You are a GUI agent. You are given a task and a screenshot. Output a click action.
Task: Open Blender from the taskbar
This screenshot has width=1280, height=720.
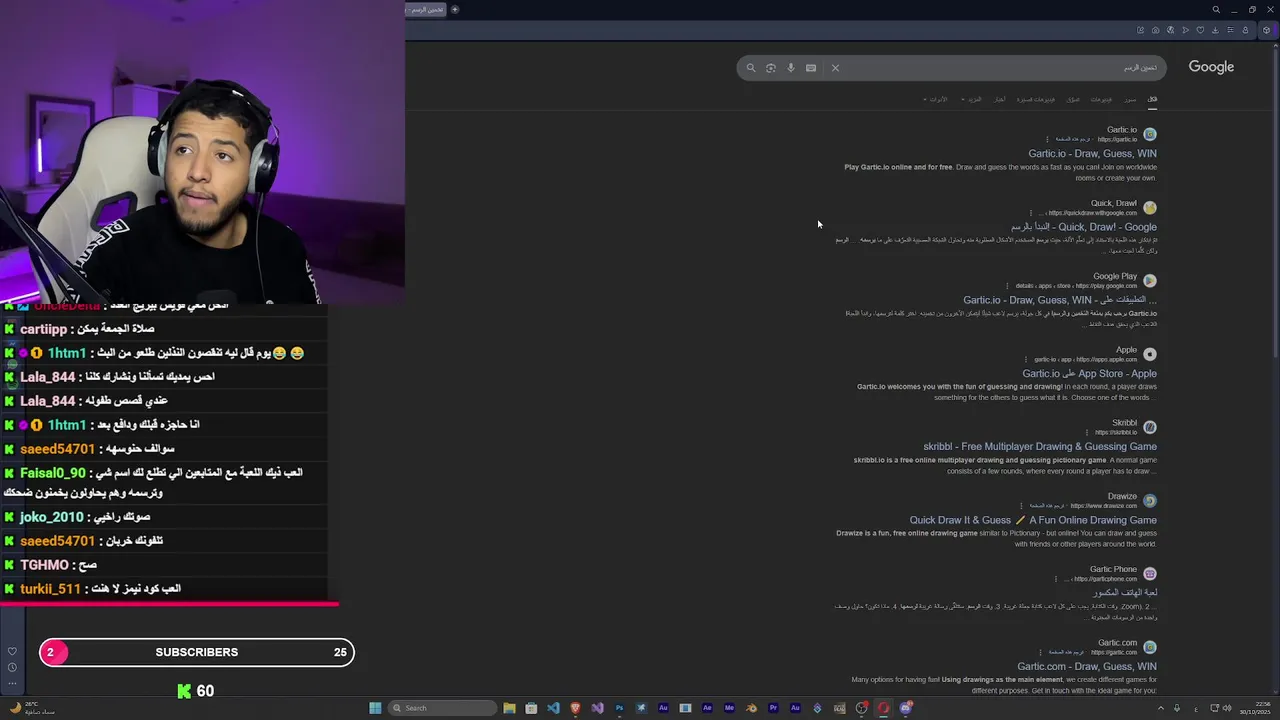point(751,708)
